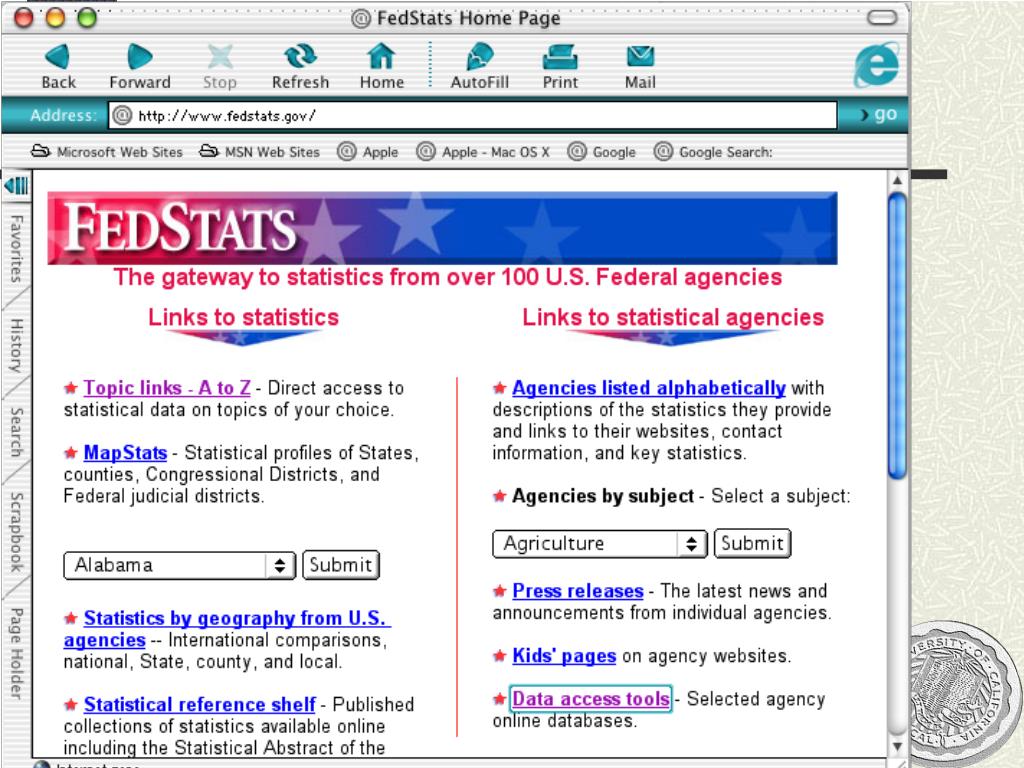Open the Apple bookmark
Image resolution: width=1024 pixels, height=768 pixels.
click(x=368, y=152)
